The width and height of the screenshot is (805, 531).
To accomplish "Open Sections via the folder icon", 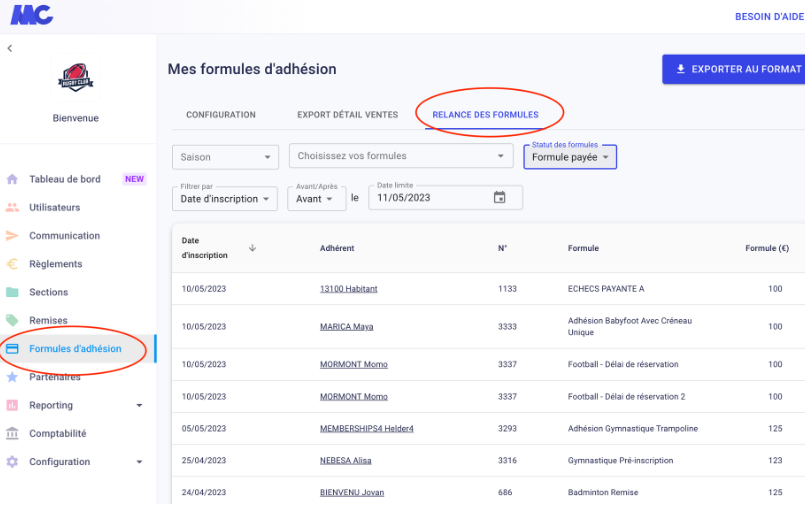I will (x=12, y=292).
